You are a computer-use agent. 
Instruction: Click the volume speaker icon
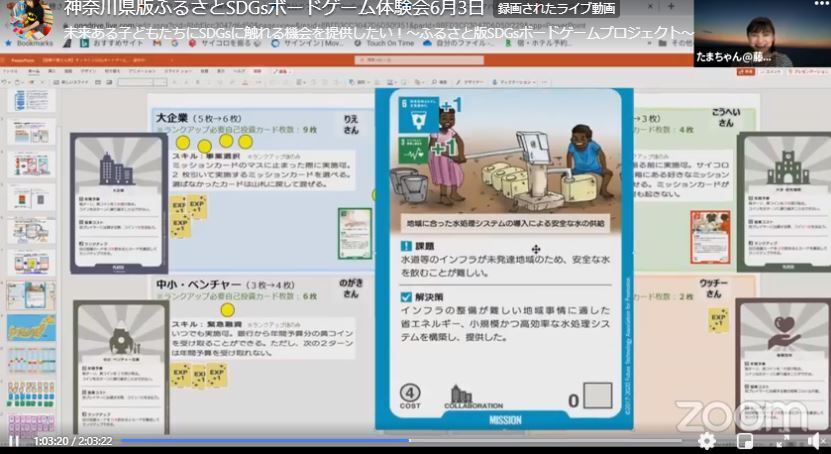click(814, 440)
